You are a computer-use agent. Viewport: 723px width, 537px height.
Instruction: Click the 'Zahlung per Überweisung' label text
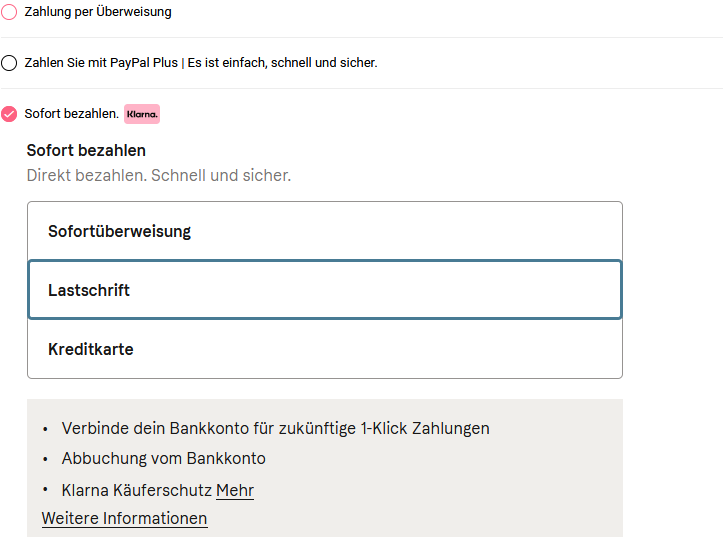tap(98, 12)
